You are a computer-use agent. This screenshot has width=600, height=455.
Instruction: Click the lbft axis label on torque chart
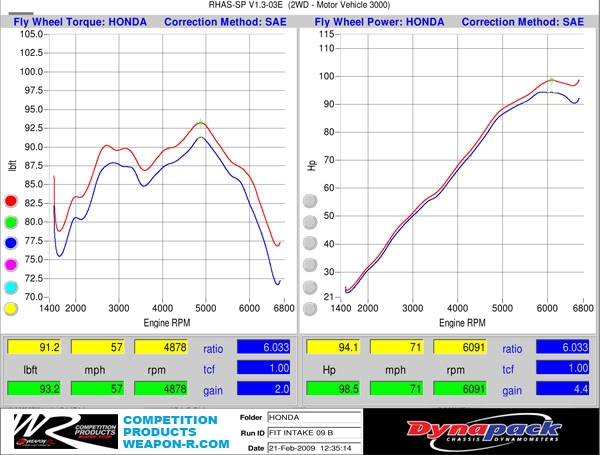click(x=12, y=165)
